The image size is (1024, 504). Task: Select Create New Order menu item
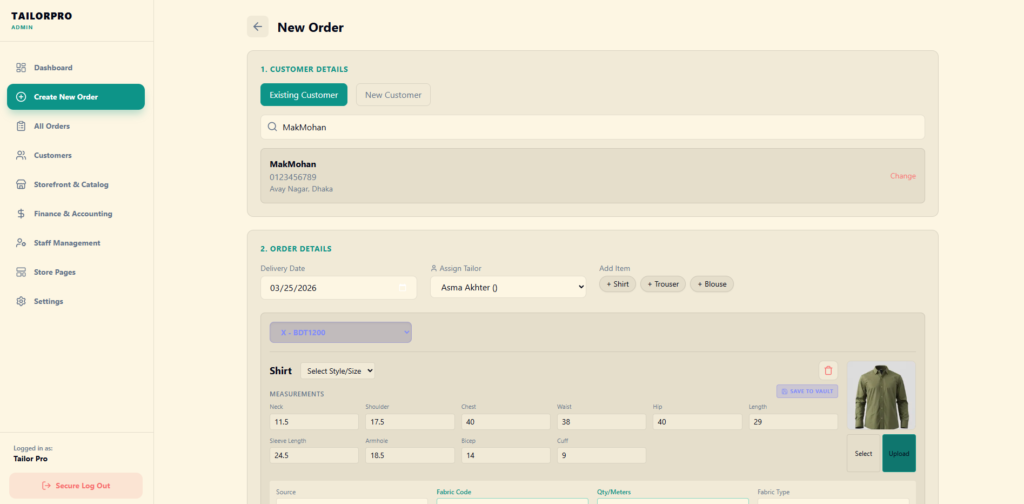coord(76,97)
